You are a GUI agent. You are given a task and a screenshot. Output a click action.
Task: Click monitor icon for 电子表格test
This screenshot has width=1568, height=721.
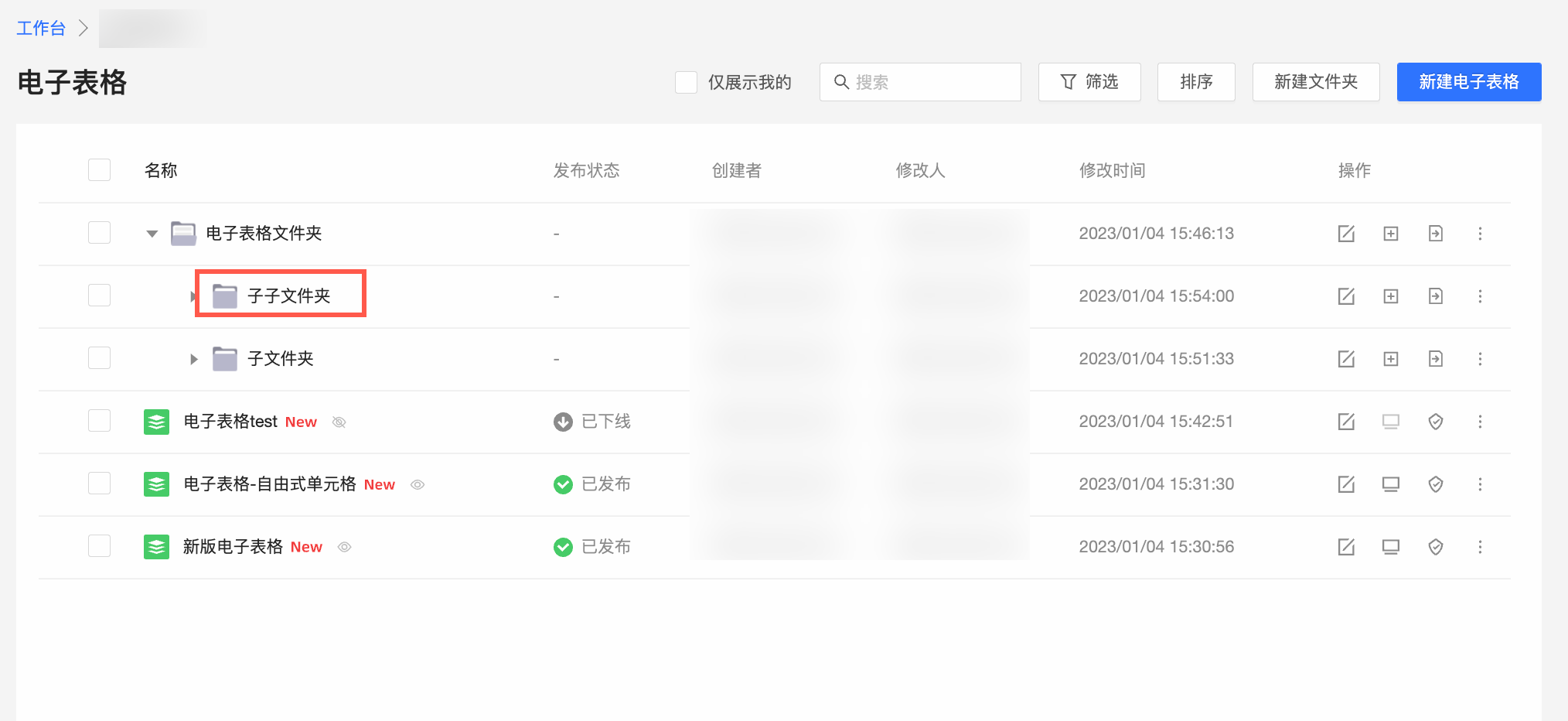pos(1391,422)
